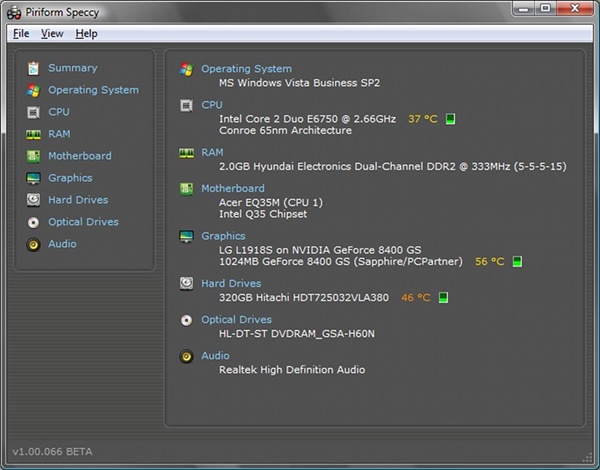Viewport: 600px width, 470px height.
Task: Select Hard Drives in the sidebar
Action: [78, 200]
